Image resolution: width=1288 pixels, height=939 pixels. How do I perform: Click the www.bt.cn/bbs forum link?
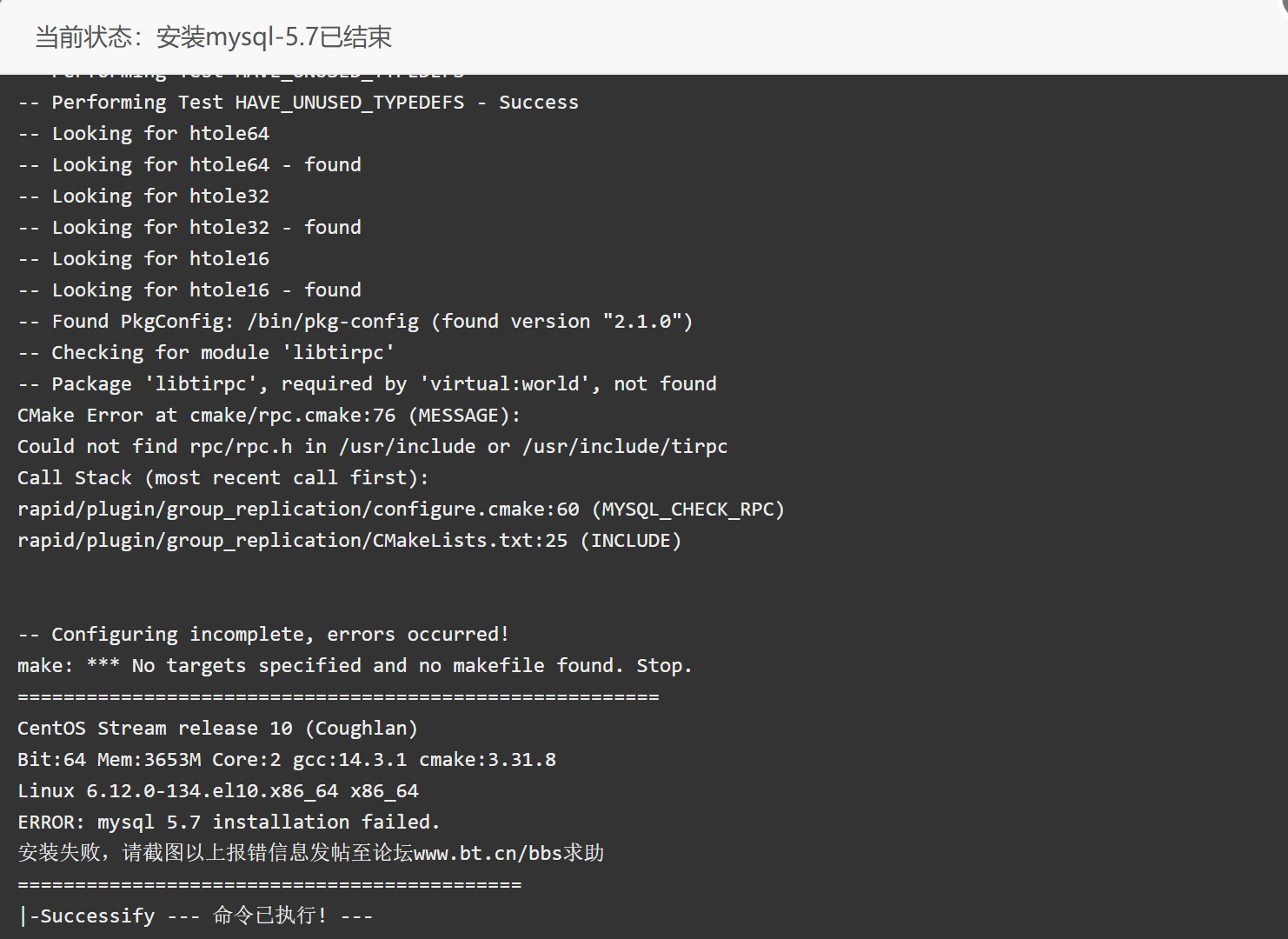488,853
